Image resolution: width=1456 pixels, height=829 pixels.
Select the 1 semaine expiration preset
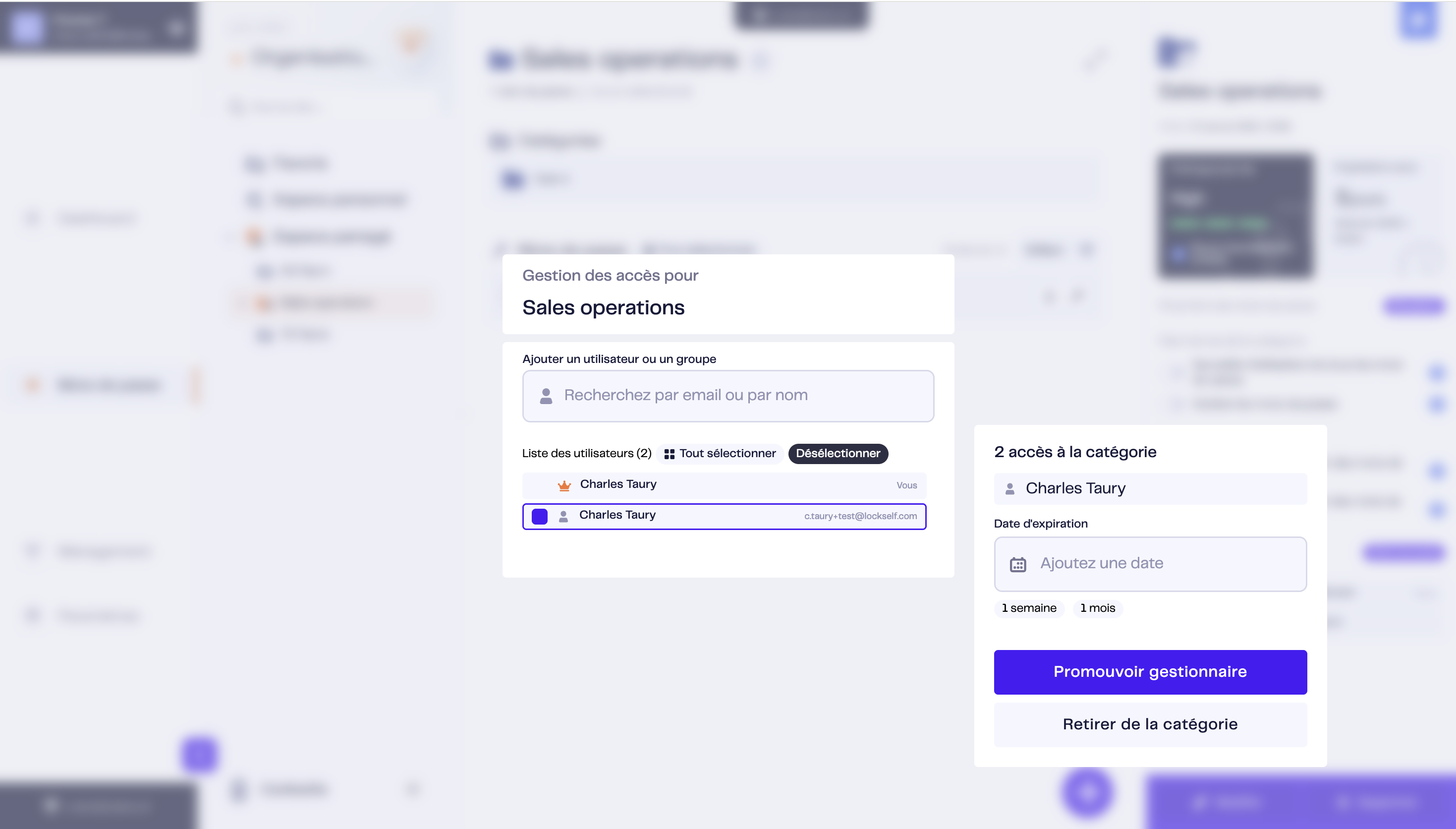pyautogui.click(x=1029, y=608)
